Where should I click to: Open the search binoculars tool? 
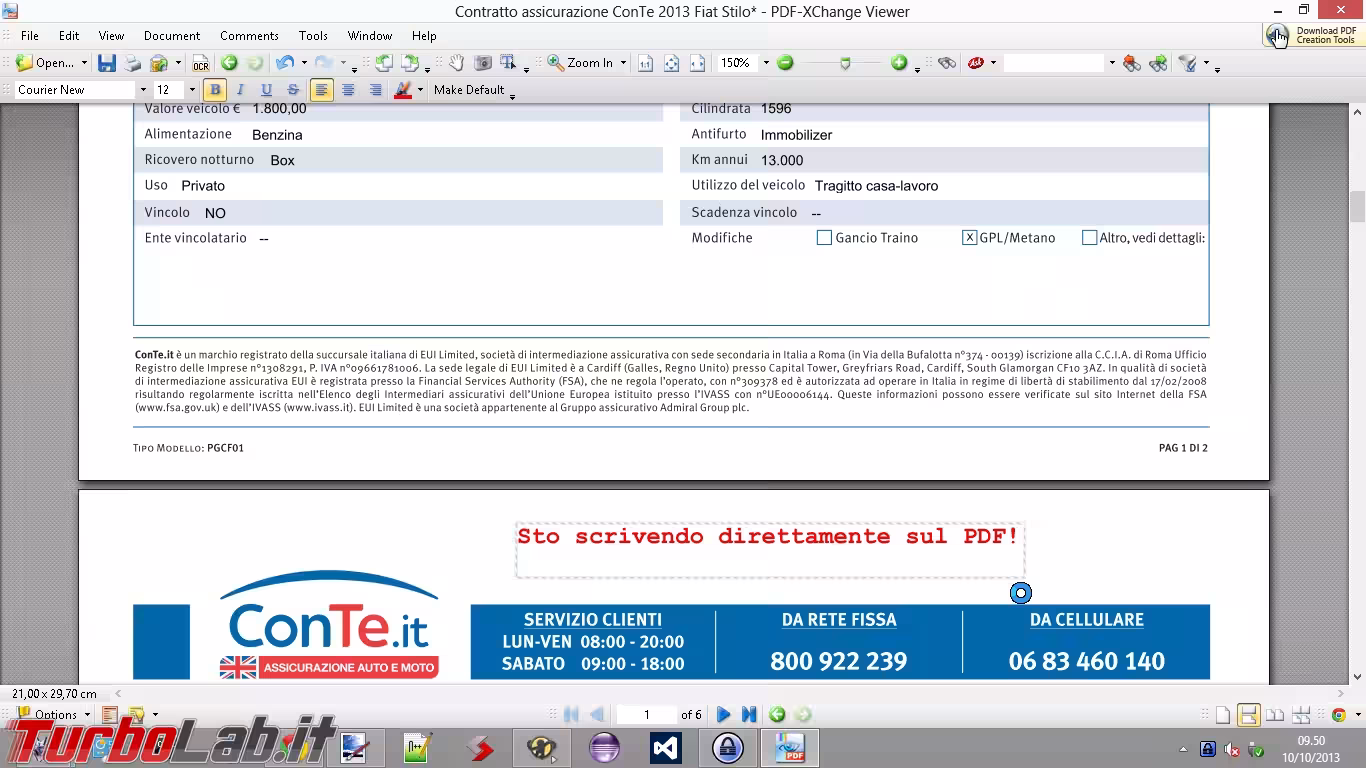pos(948,62)
